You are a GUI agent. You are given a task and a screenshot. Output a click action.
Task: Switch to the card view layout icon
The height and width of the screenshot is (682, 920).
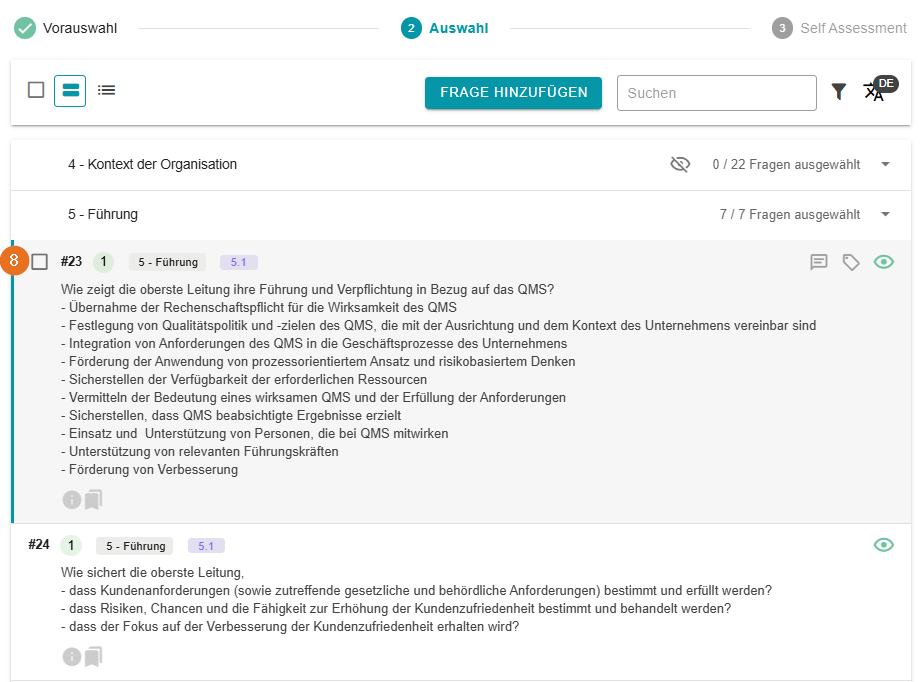click(70, 90)
